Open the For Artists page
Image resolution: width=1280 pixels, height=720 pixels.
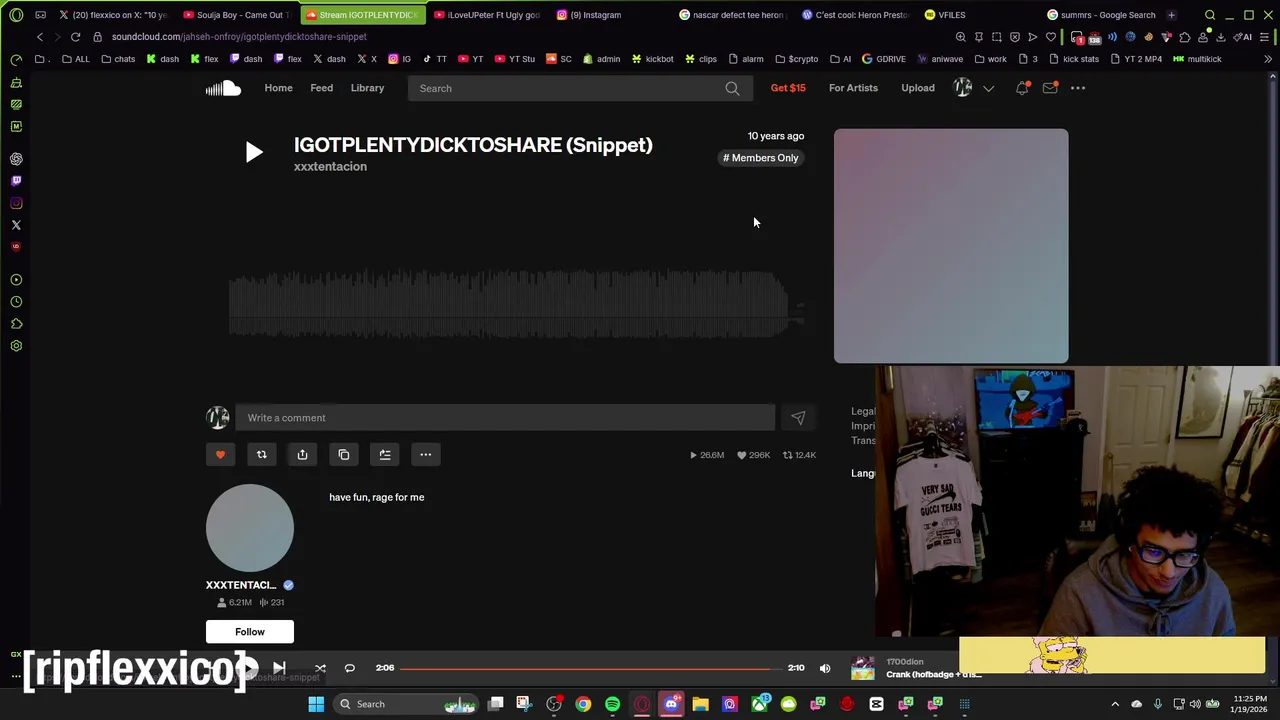coord(853,88)
